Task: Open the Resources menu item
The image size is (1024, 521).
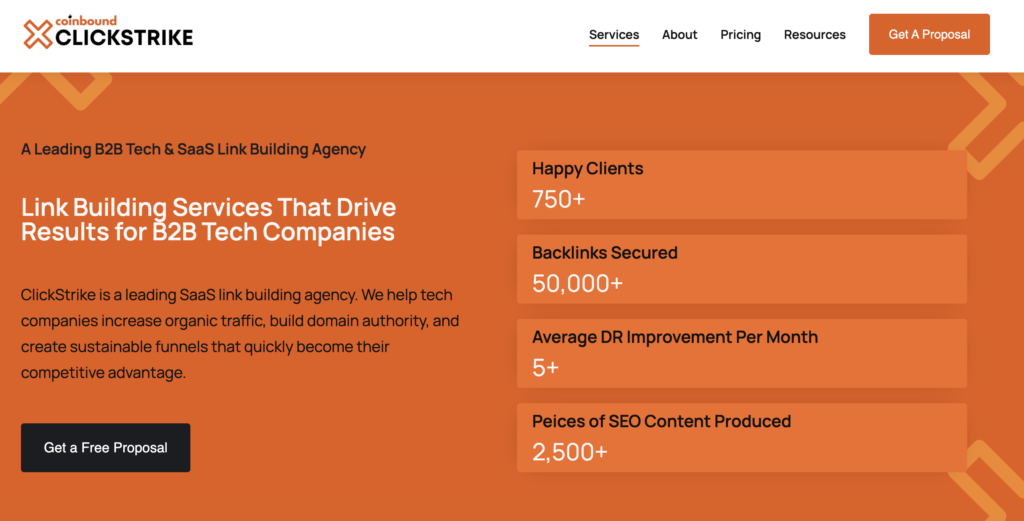Action: coord(814,35)
